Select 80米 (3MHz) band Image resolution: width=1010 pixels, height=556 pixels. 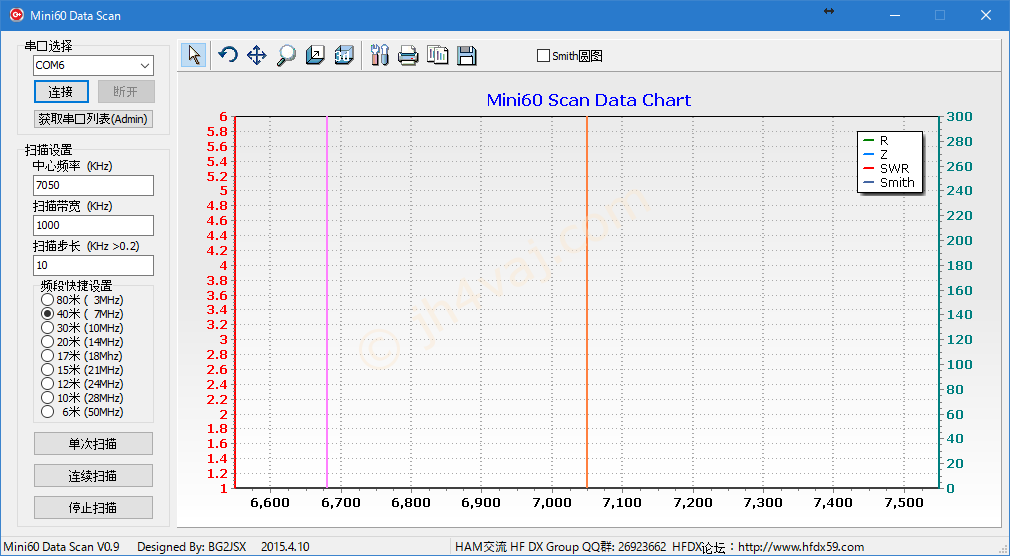click(x=47, y=300)
